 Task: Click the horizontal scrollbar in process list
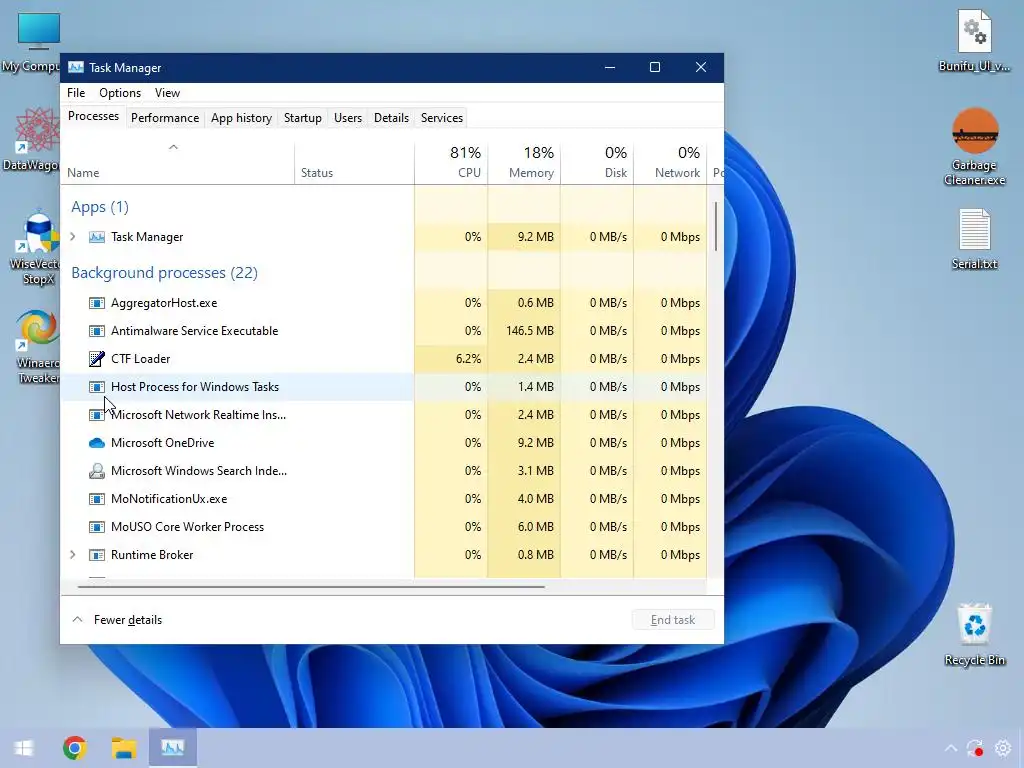click(x=311, y=587)
